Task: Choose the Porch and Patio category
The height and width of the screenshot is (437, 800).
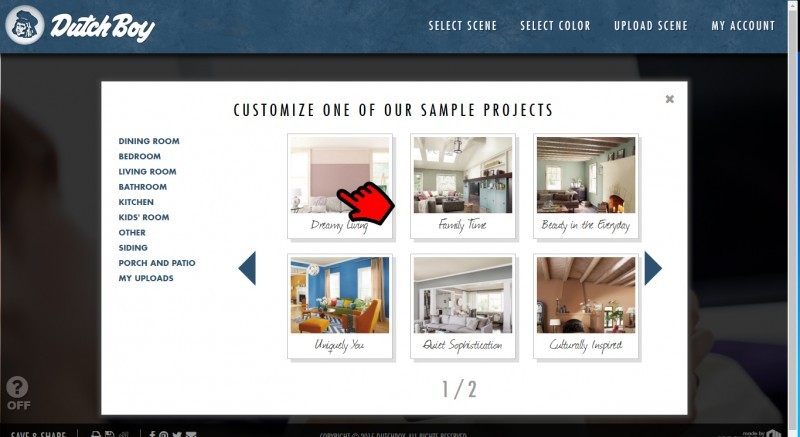Action: (x=157, y=263)
